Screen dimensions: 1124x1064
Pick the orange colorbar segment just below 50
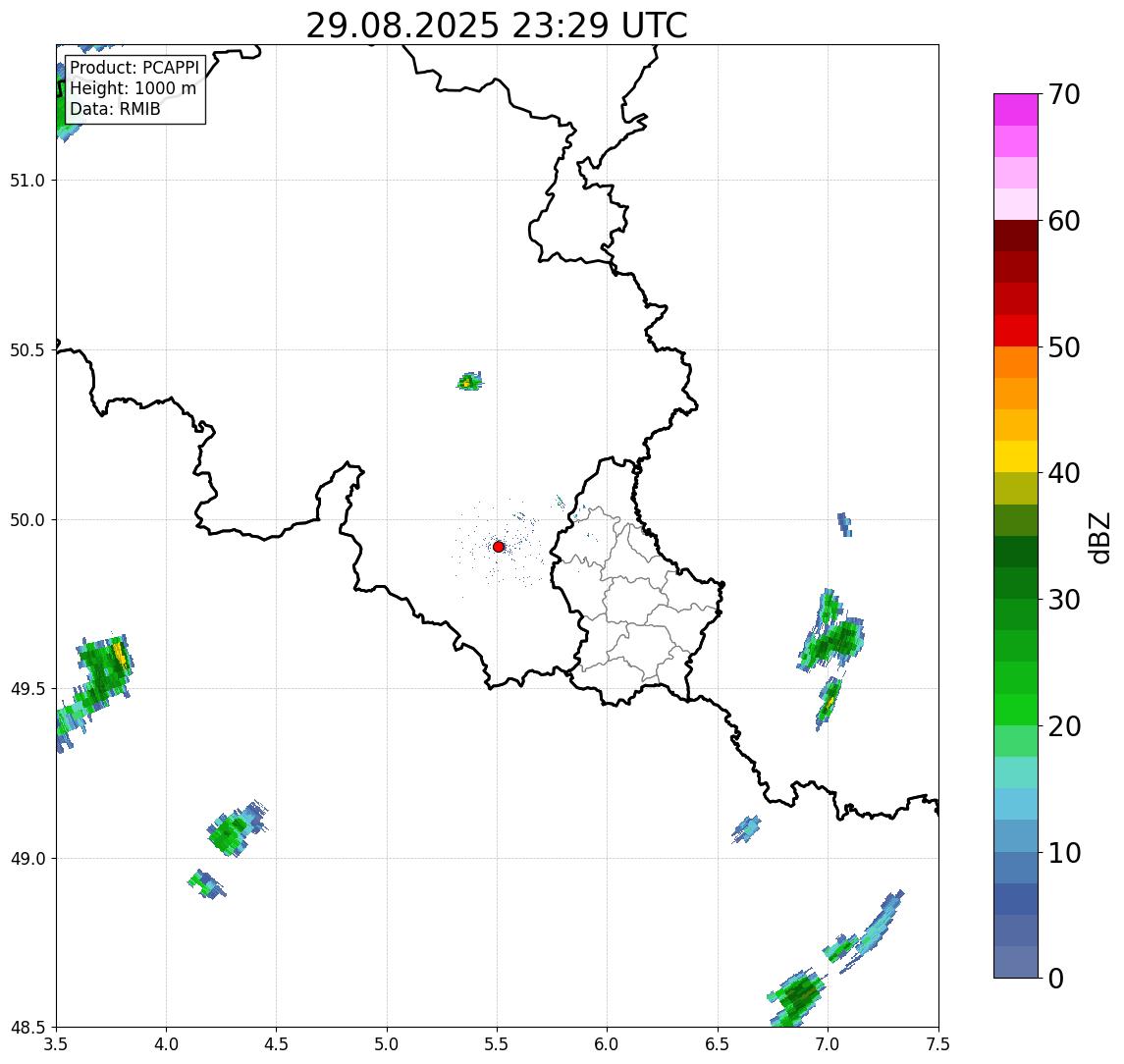tap(1016, 362)
